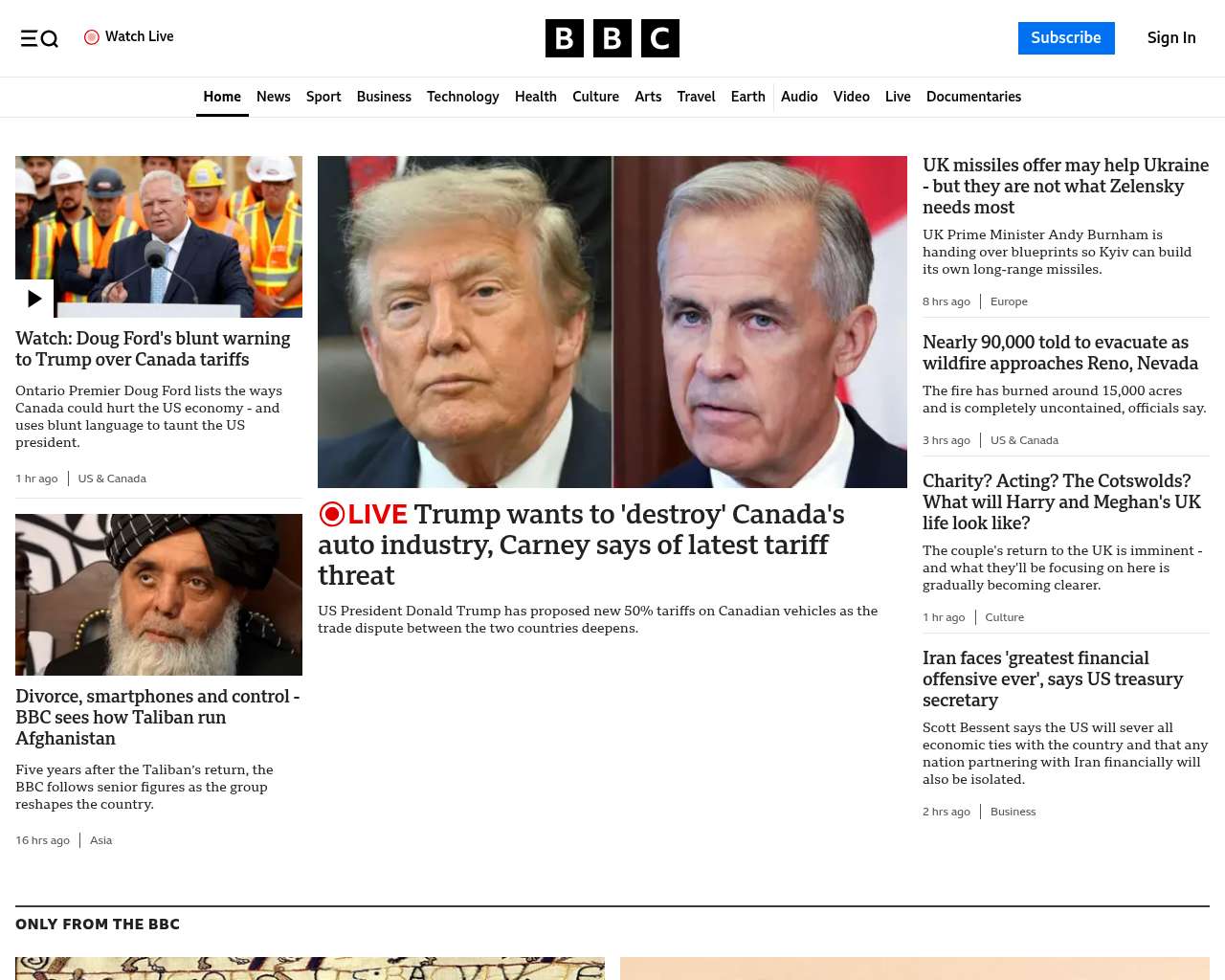Open the Trump 'destroy' Canada's auto industry headline
The height and width of the screenshot is (980, 1225).
click(581, 545)
